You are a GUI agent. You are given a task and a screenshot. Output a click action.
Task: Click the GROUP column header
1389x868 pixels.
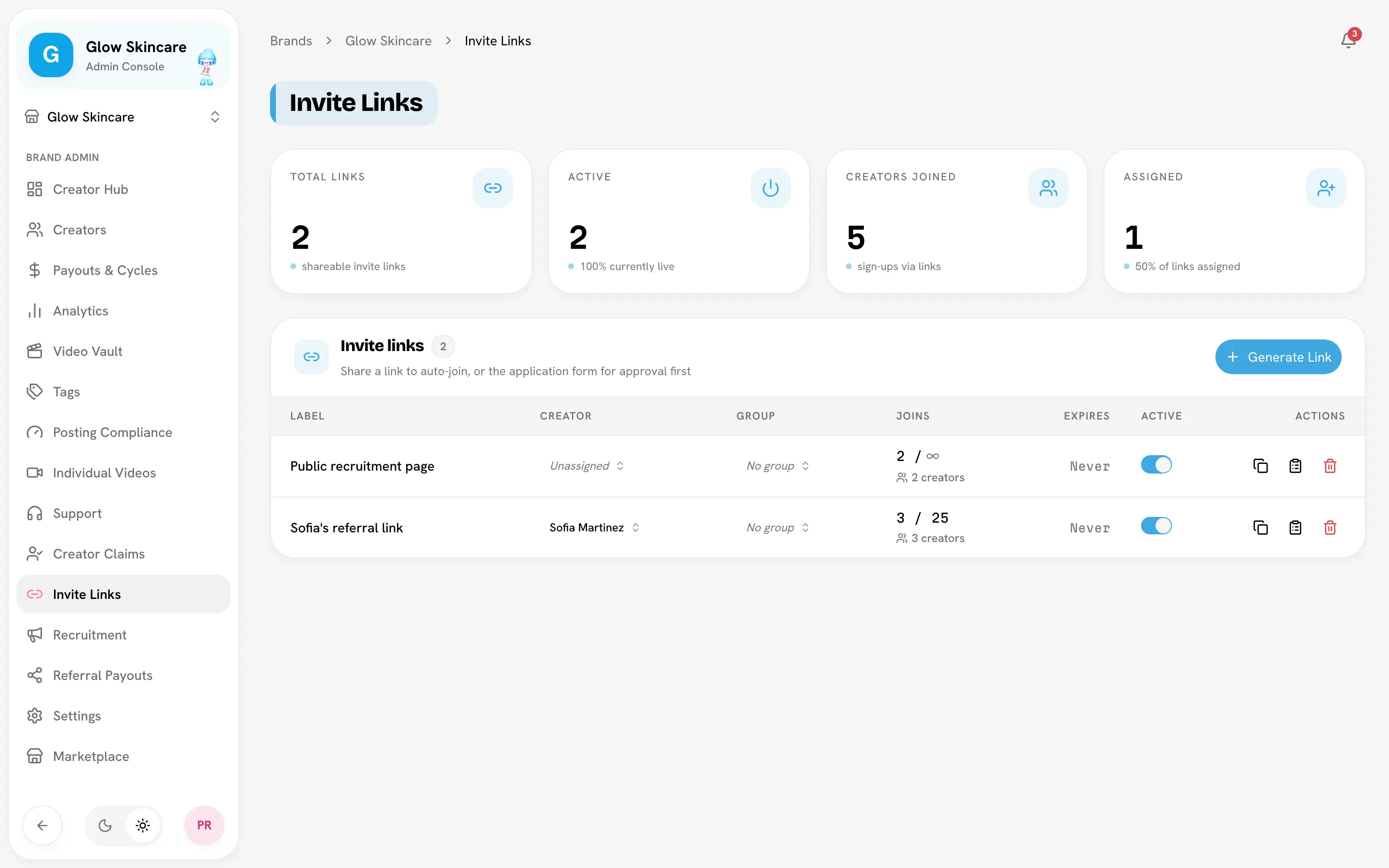click(755, 416)
